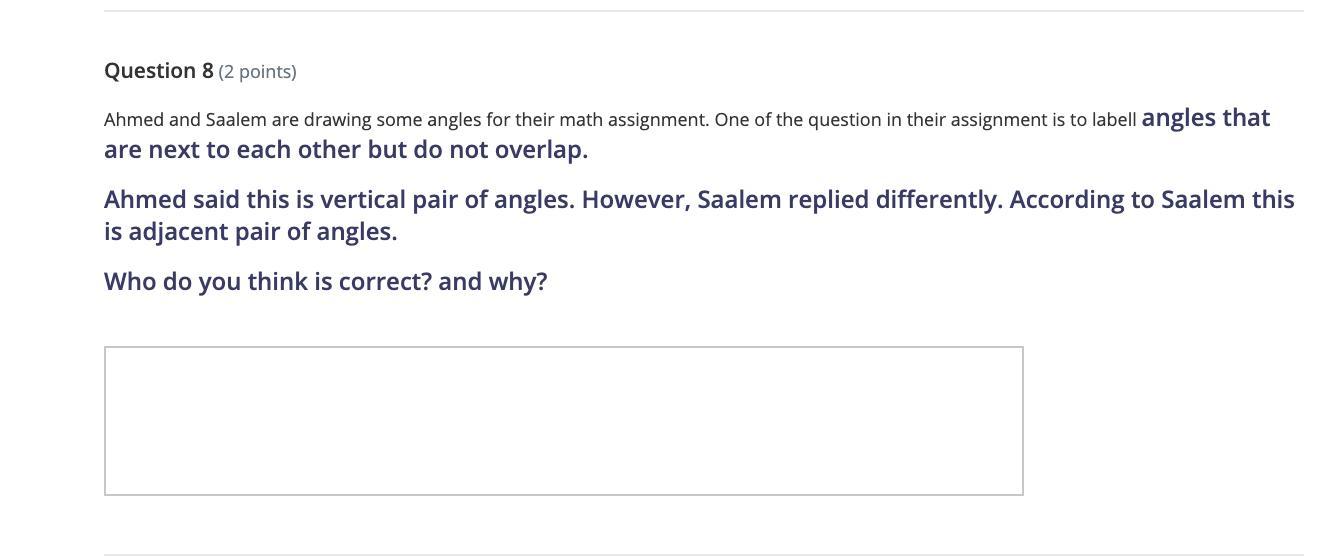Click inside the empty answer text box
The image size is (1342, 556).
[563, 420]
